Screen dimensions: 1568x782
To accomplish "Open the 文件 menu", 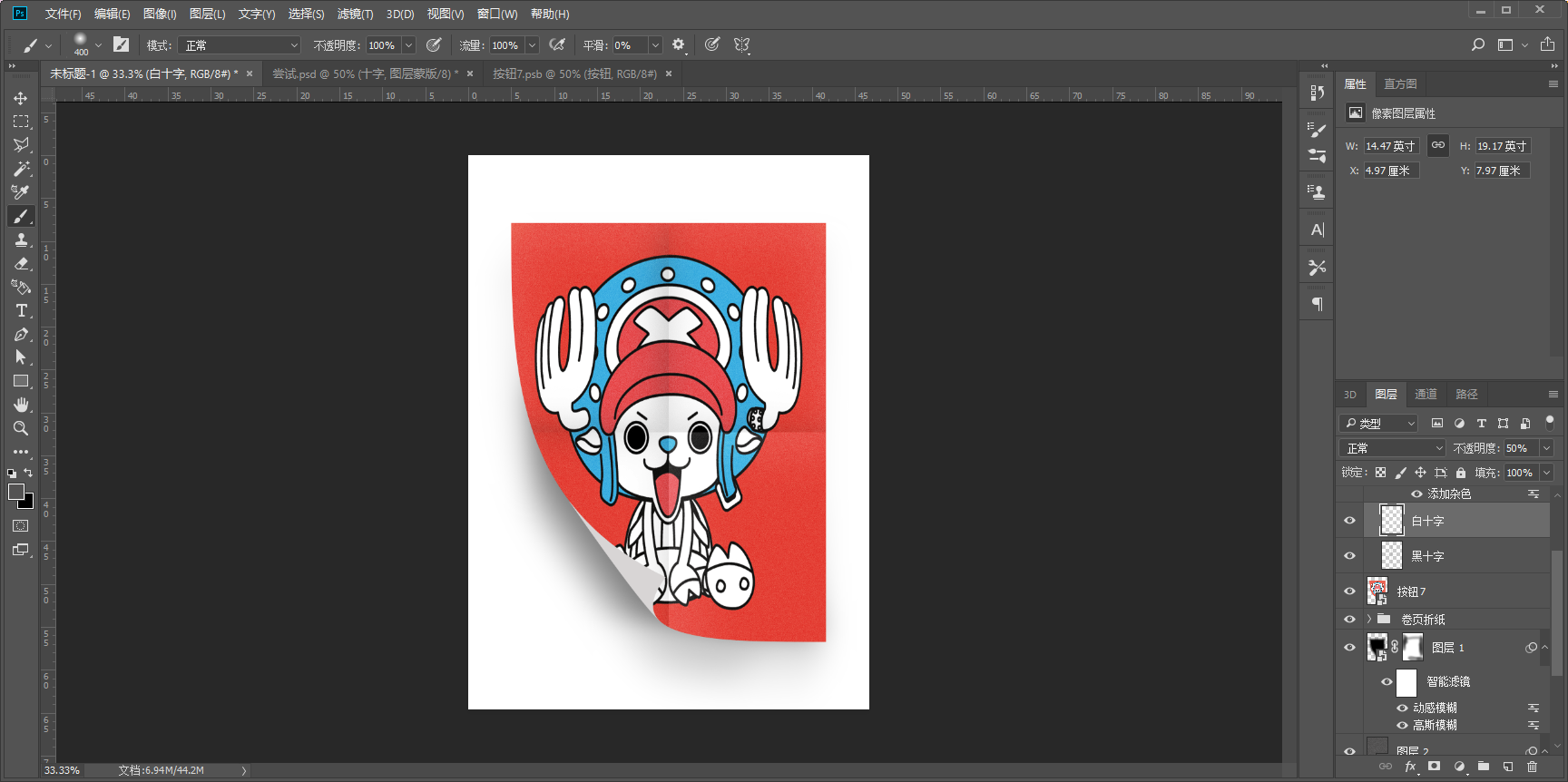I will click(x=63, y=14).
